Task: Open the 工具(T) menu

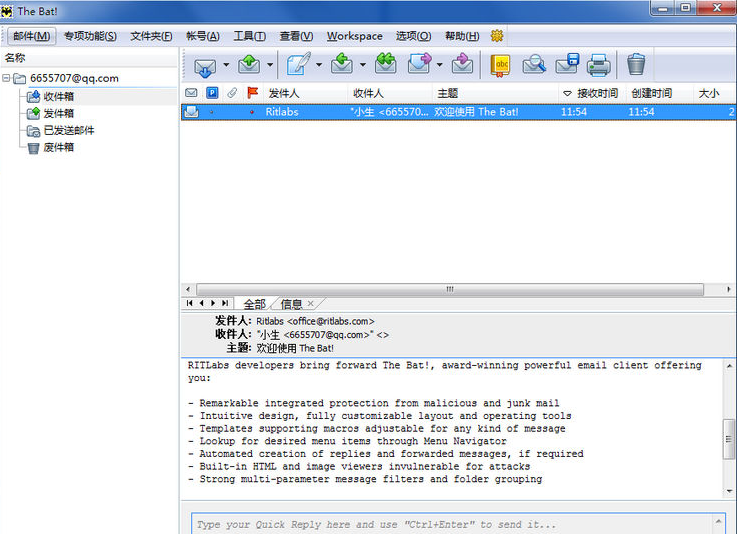Action: pyautogui.click(x=250, y=36)
